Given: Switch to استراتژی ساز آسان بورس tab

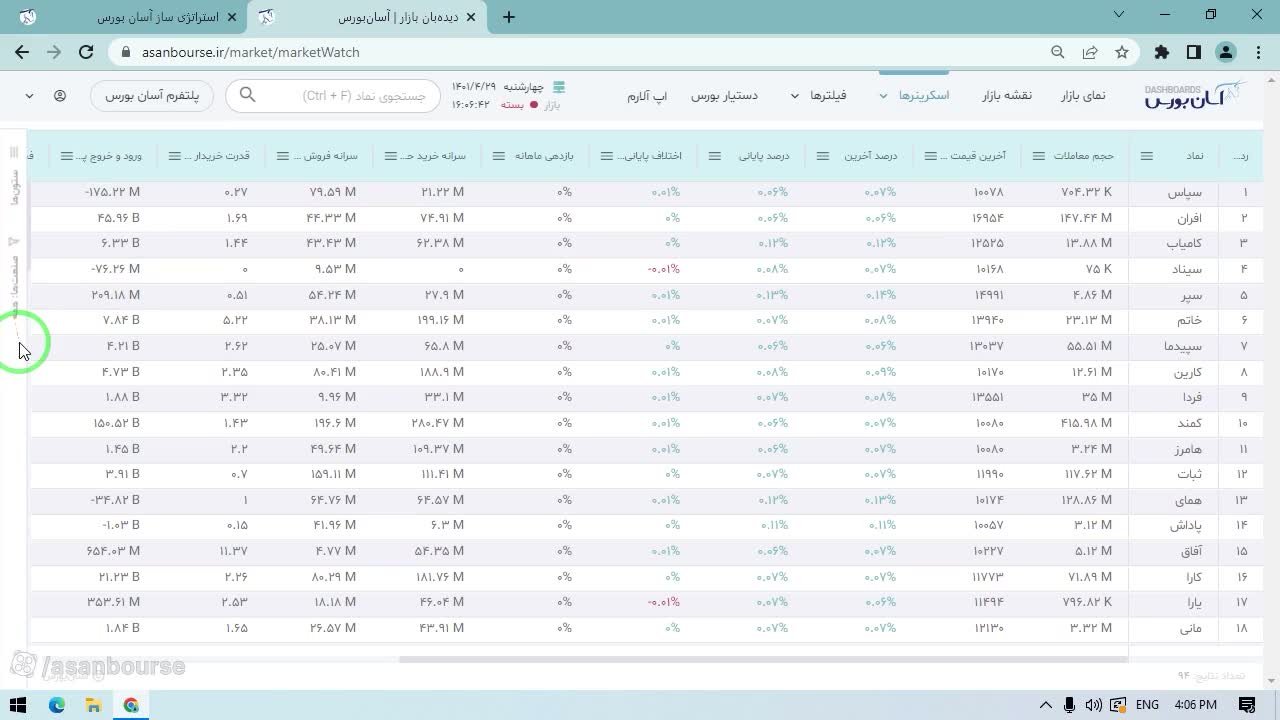Looking at the screenshot, I should pyautogui.click(x=158, y=17).
